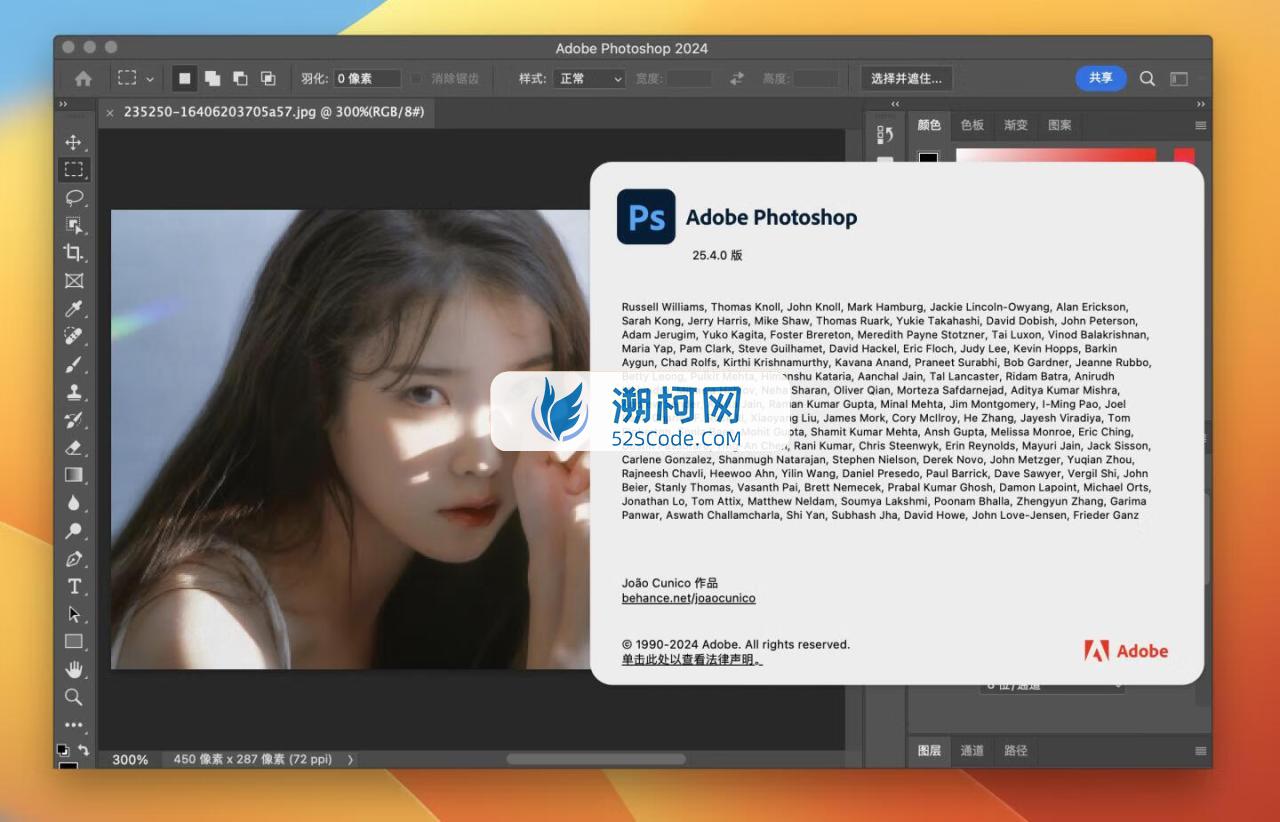Open status bar info arrow
Screen dimensions: 1280x822
350,759
